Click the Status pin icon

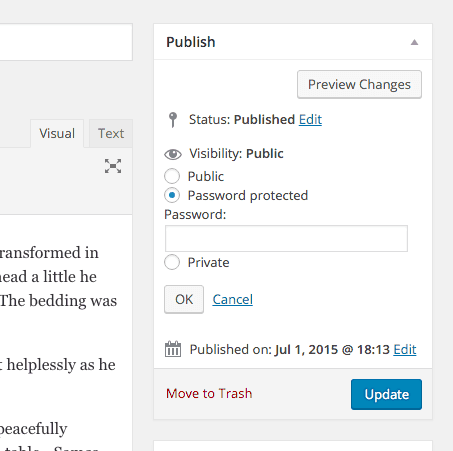pos(173,120)
